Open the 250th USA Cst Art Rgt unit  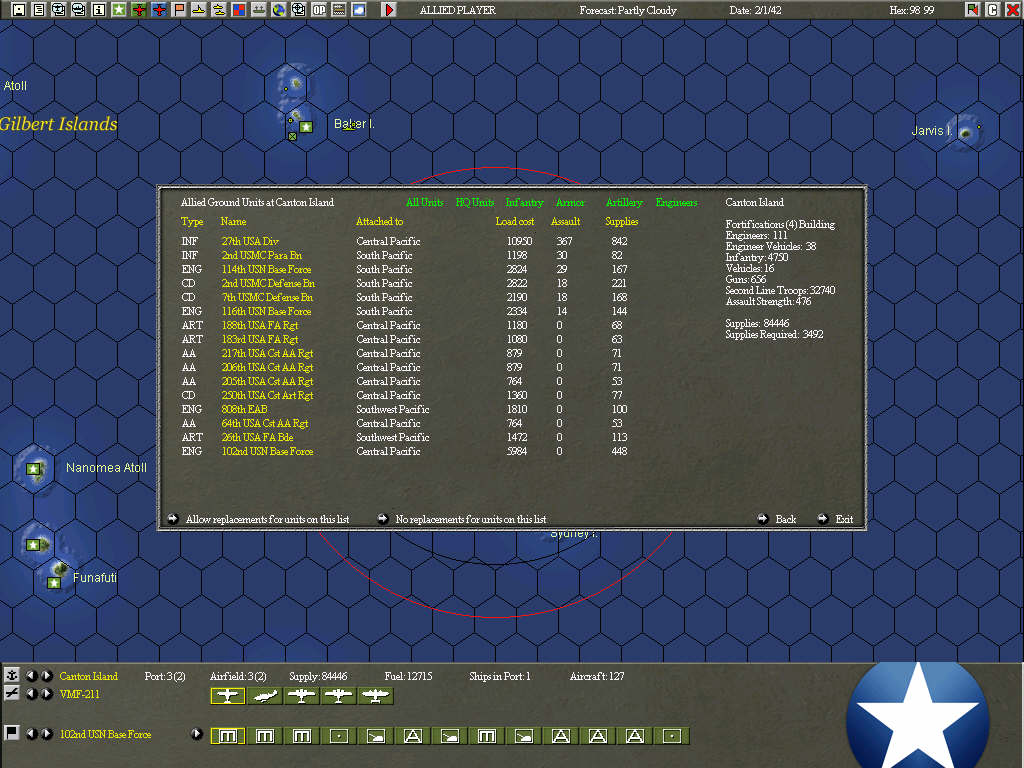(x=267, y=395)
